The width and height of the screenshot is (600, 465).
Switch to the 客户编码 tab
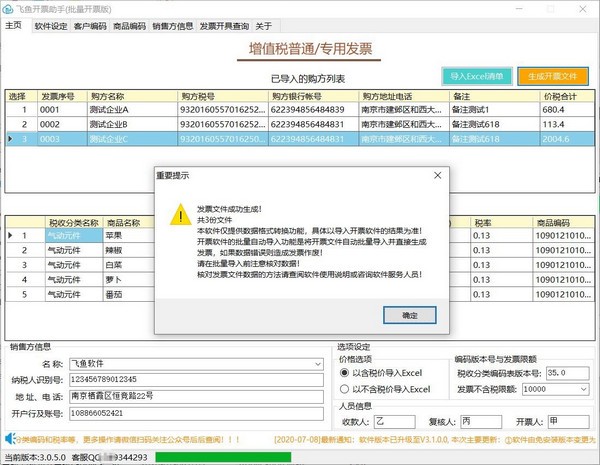(90, 27)
